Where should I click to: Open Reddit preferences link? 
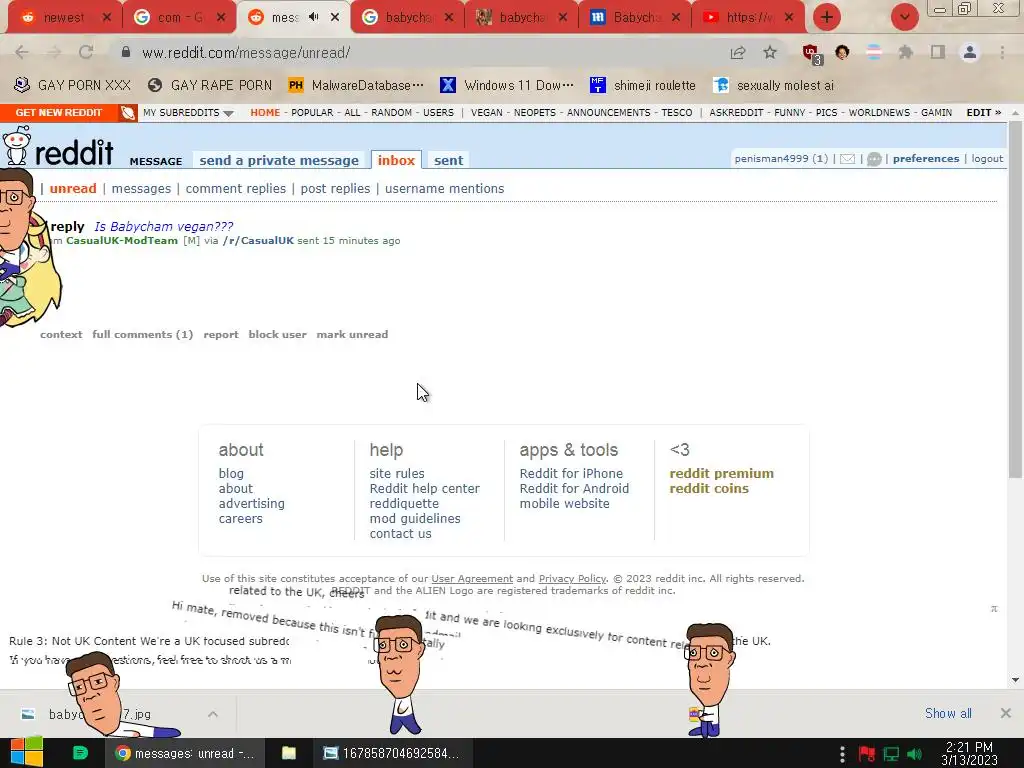click(925, 159)
